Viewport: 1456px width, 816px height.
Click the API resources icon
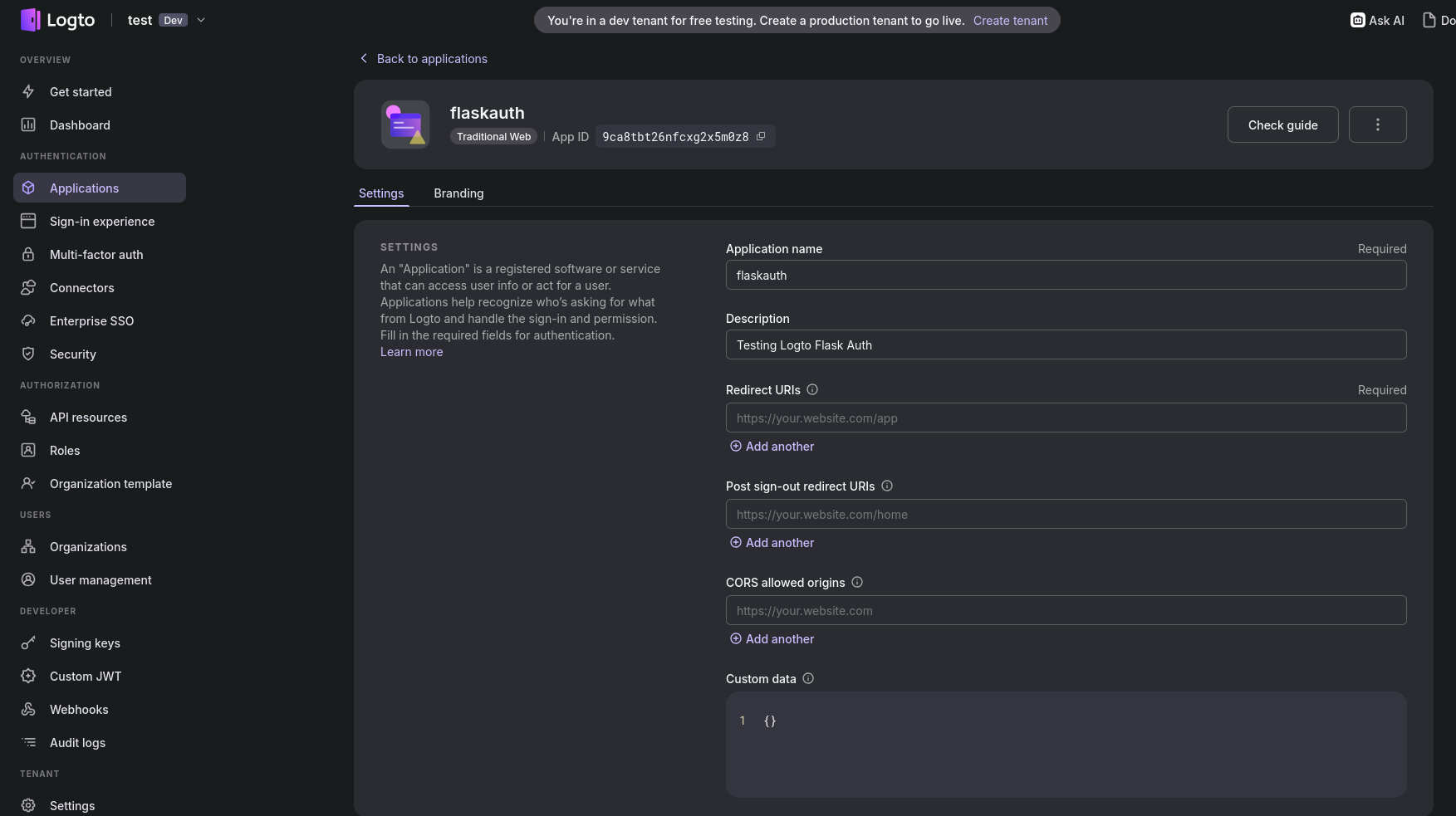[28, 418]
